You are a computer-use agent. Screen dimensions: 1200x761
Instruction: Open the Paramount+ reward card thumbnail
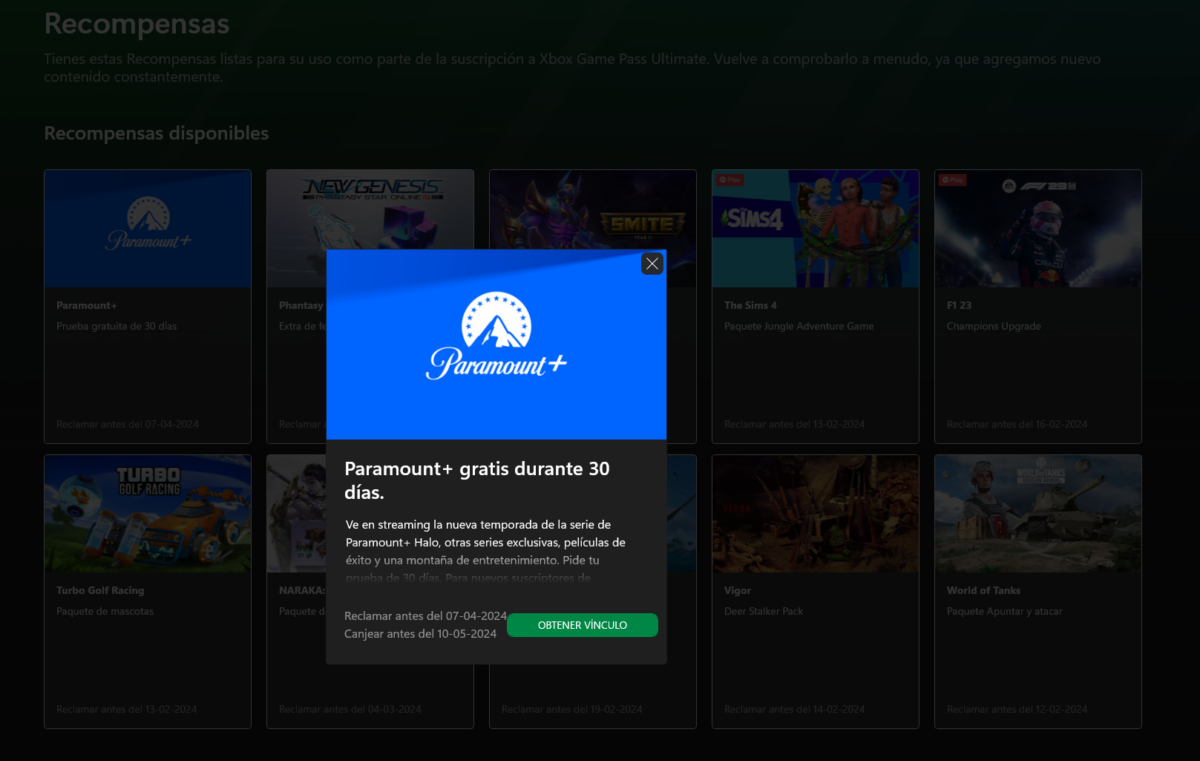pyautogui.click(x=148, y=229)
